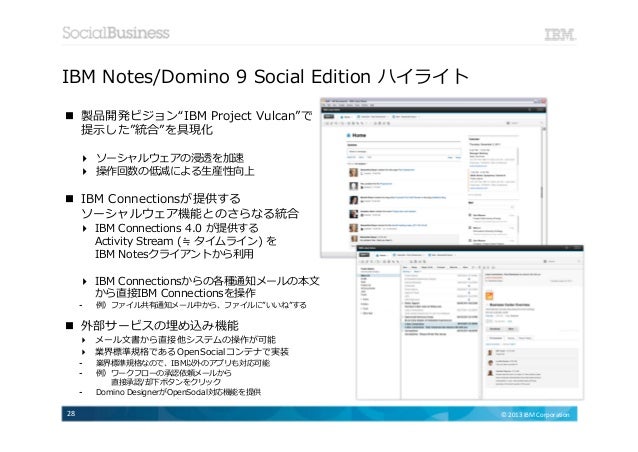Select the highlighted Inbox folder in lower window
Image resolution: width=638 pixels, height=452 pixels.
pos(378,275)
